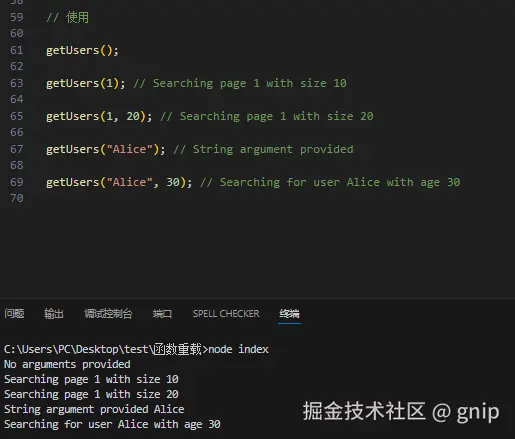Click line number 65 in gutter
Viewport: 515px width, 439px height.
pos(17,116)
